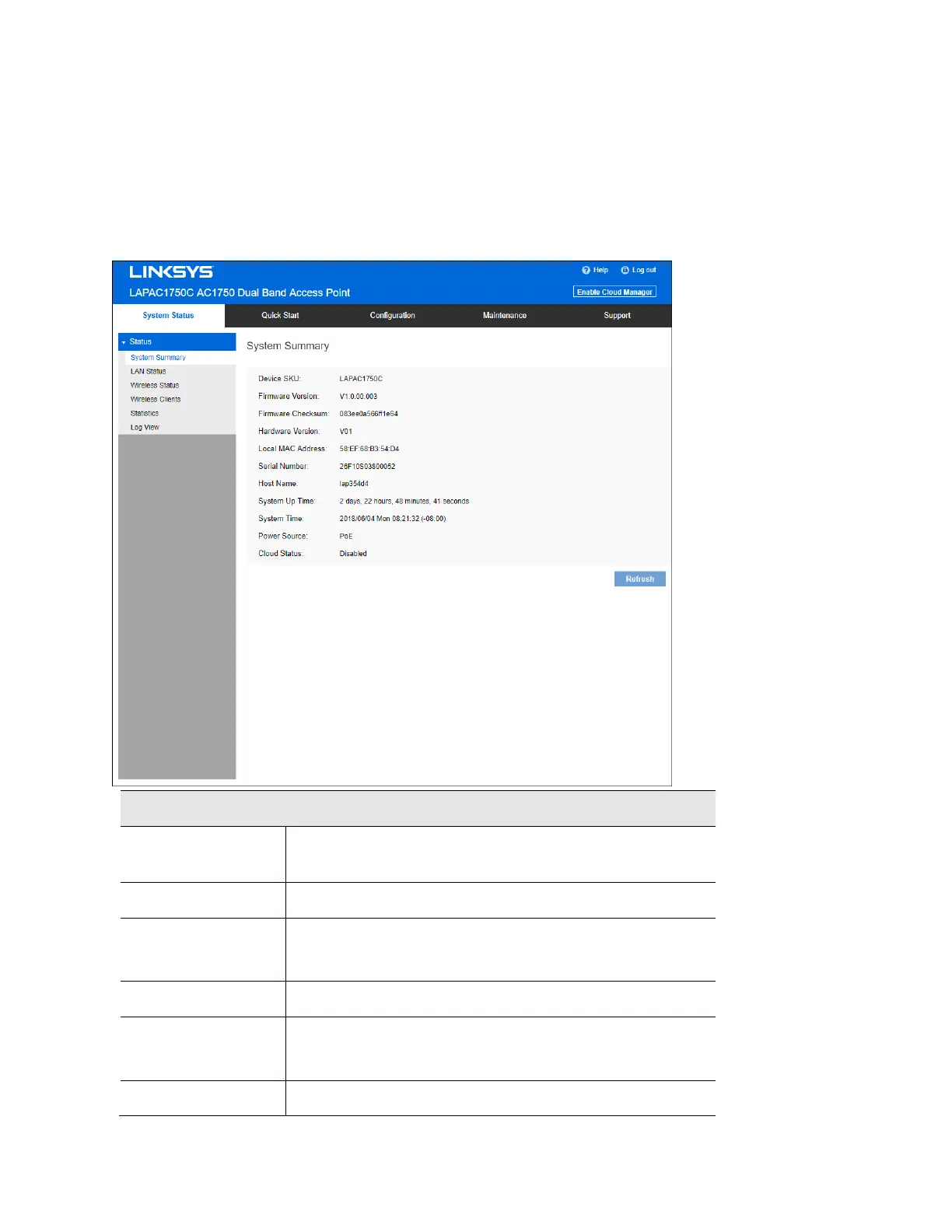Click host name lap354d4
952x1232 pixels.
(x=354, y=484)
